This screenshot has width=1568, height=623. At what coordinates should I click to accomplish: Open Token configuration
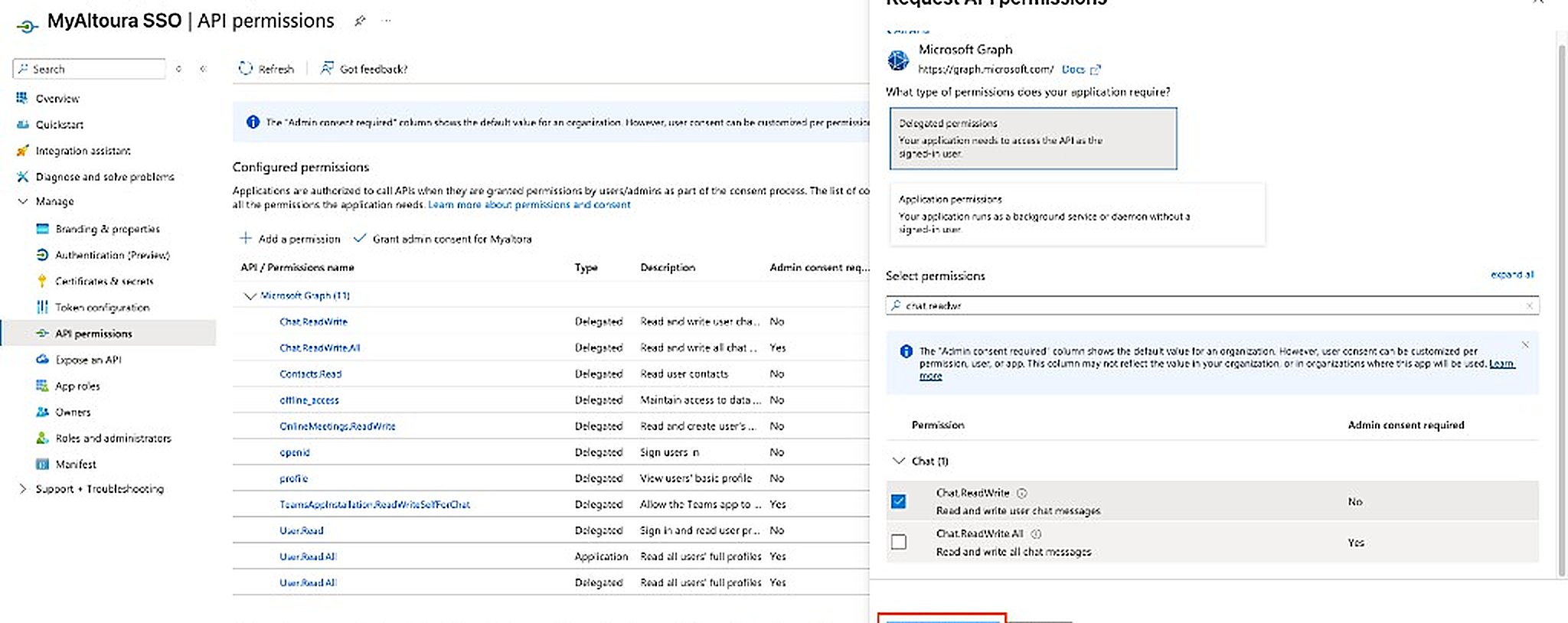102,307
